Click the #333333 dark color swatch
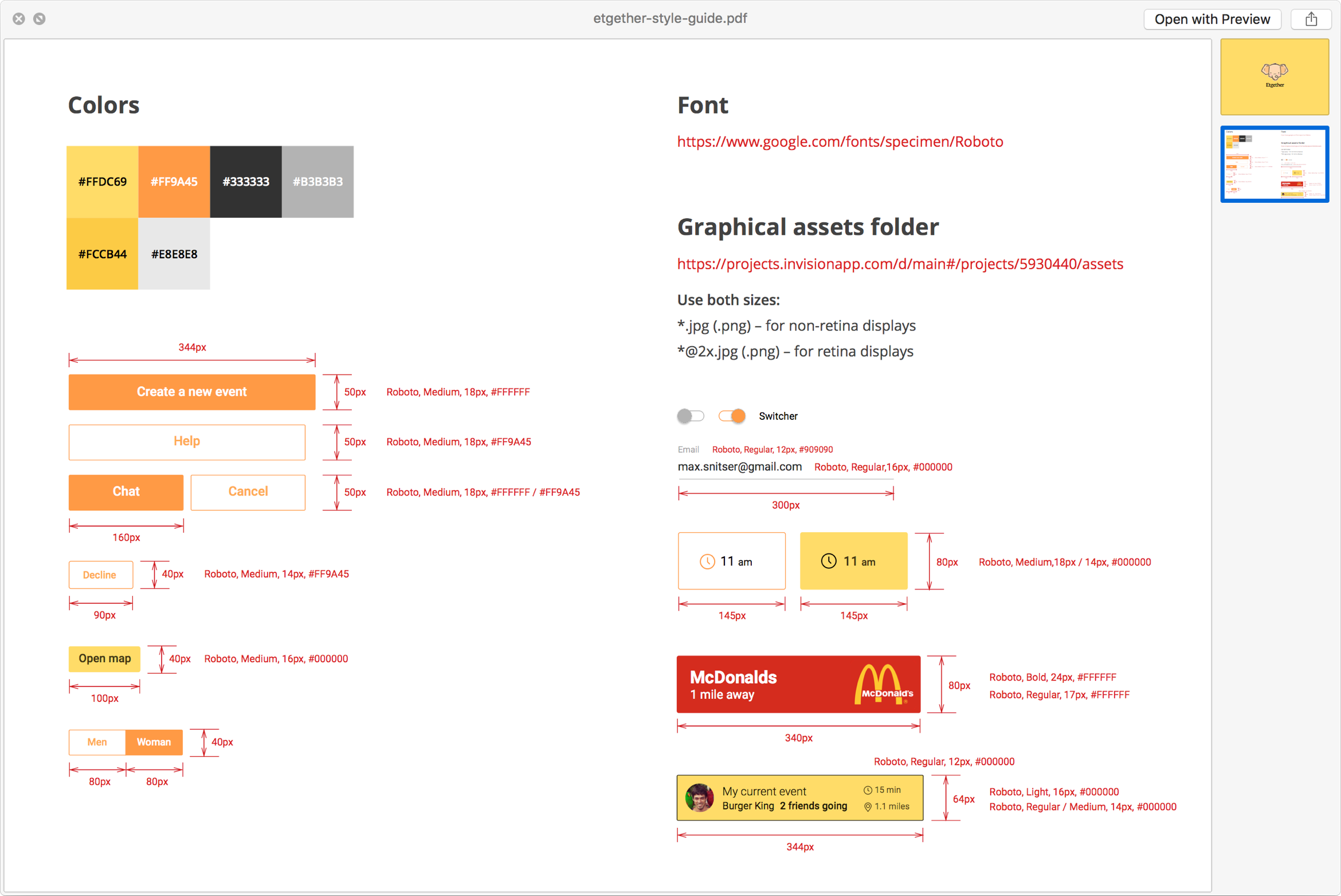The height and width of the screenshot is (896, 1341). [x=246, y=182]
